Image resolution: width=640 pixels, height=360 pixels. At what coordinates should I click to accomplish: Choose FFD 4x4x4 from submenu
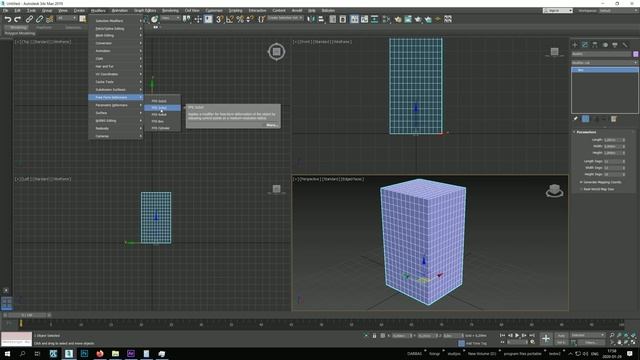point(162,115)
